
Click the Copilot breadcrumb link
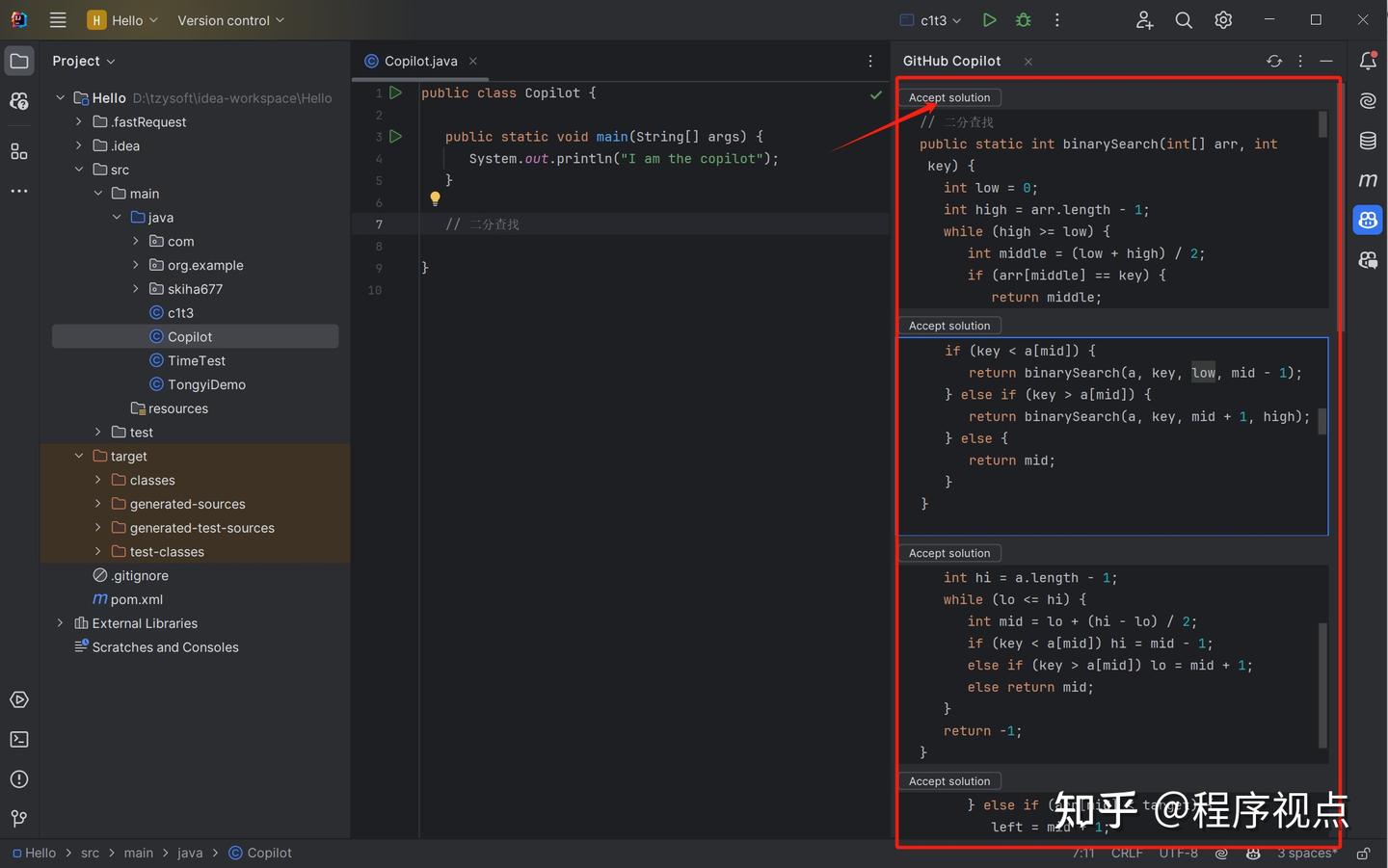pyautogui.click(x=269, y=853)
